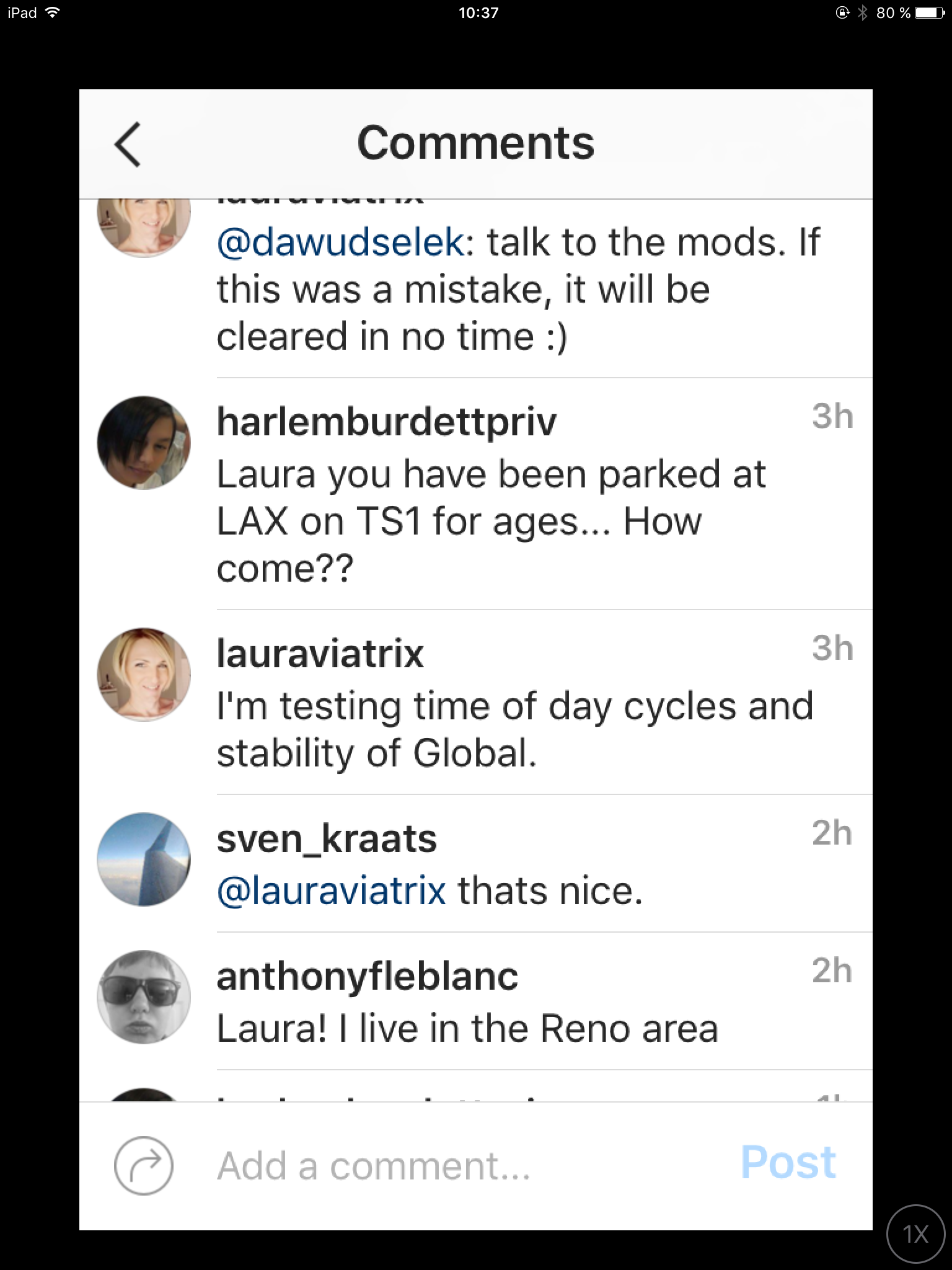Open the @dawudselek mention link
Viewport: 952px width, 1270px height.
[340, 242]
